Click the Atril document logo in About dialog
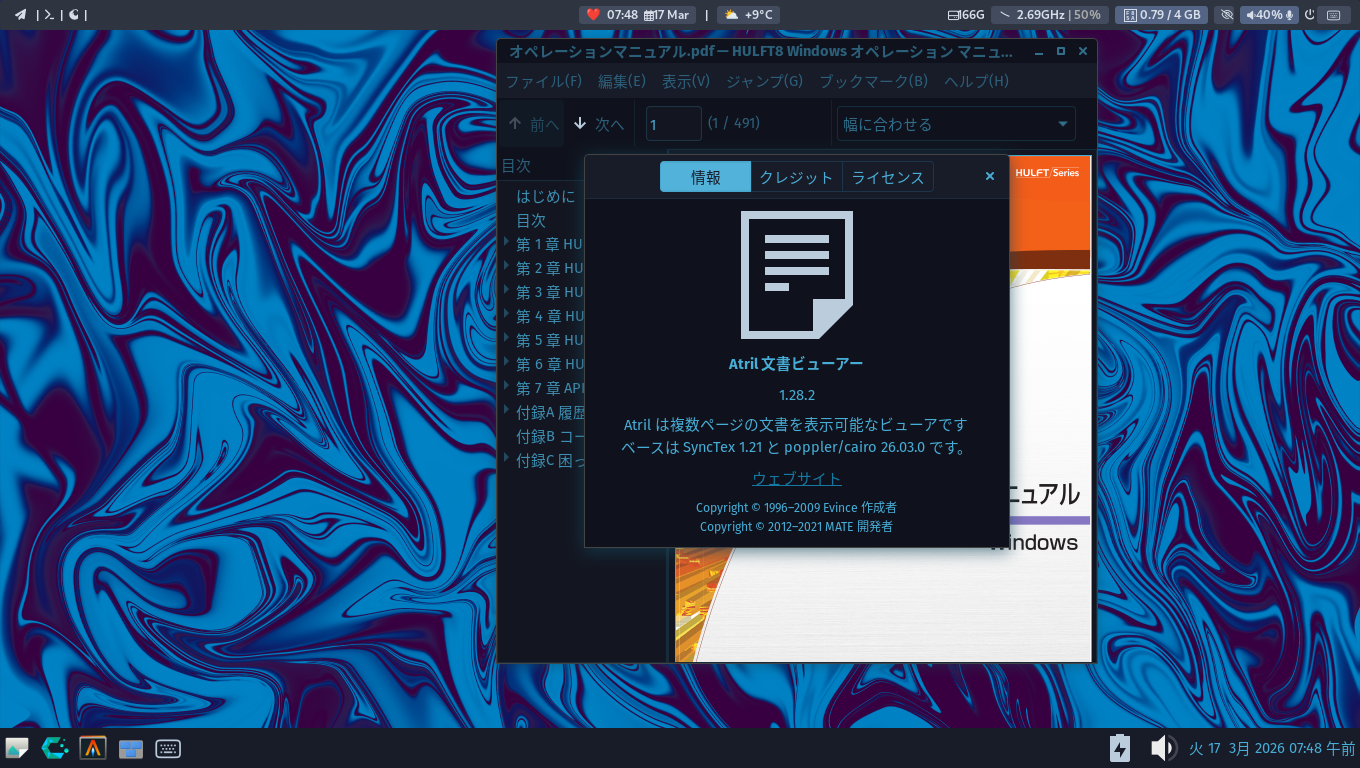Image resolution: width=1360 pixels, height=768 pixels. click(796, 275)
